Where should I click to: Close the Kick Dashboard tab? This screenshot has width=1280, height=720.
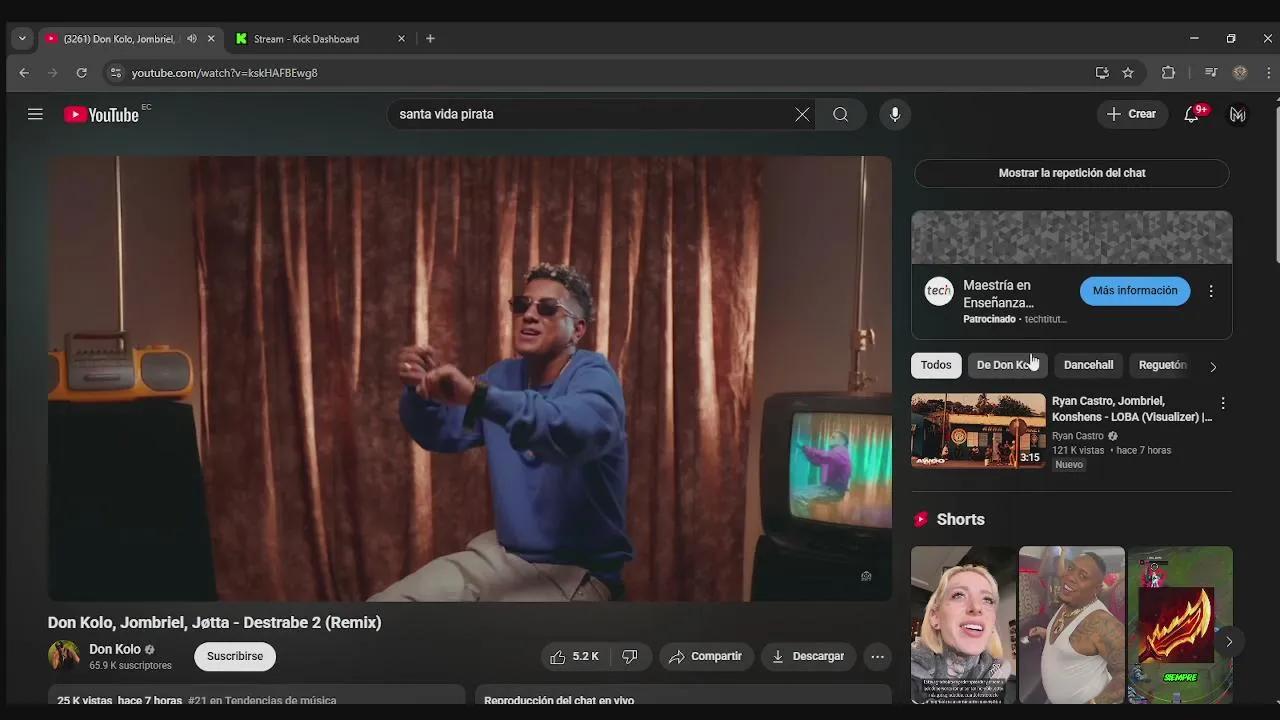(401, 39)
